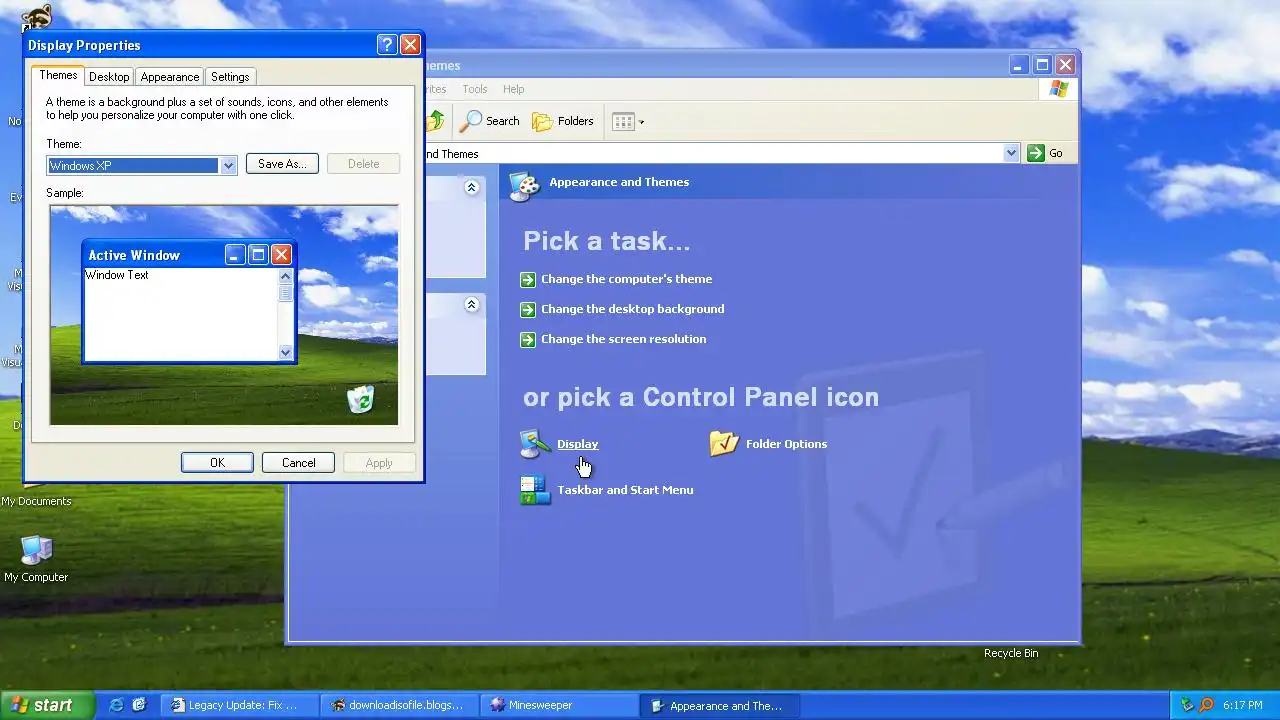Open the Help menu in Control Panel
1280x720 pixels.
[513, 89]
